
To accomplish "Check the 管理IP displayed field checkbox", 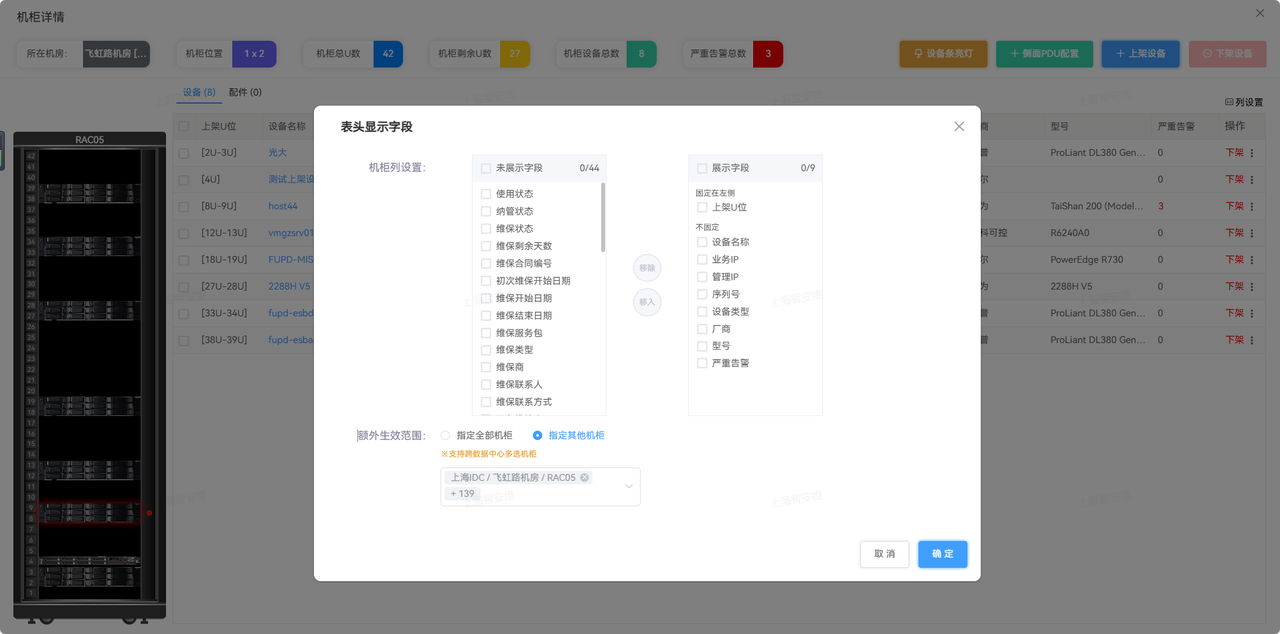I will click(x=702, y=276).
